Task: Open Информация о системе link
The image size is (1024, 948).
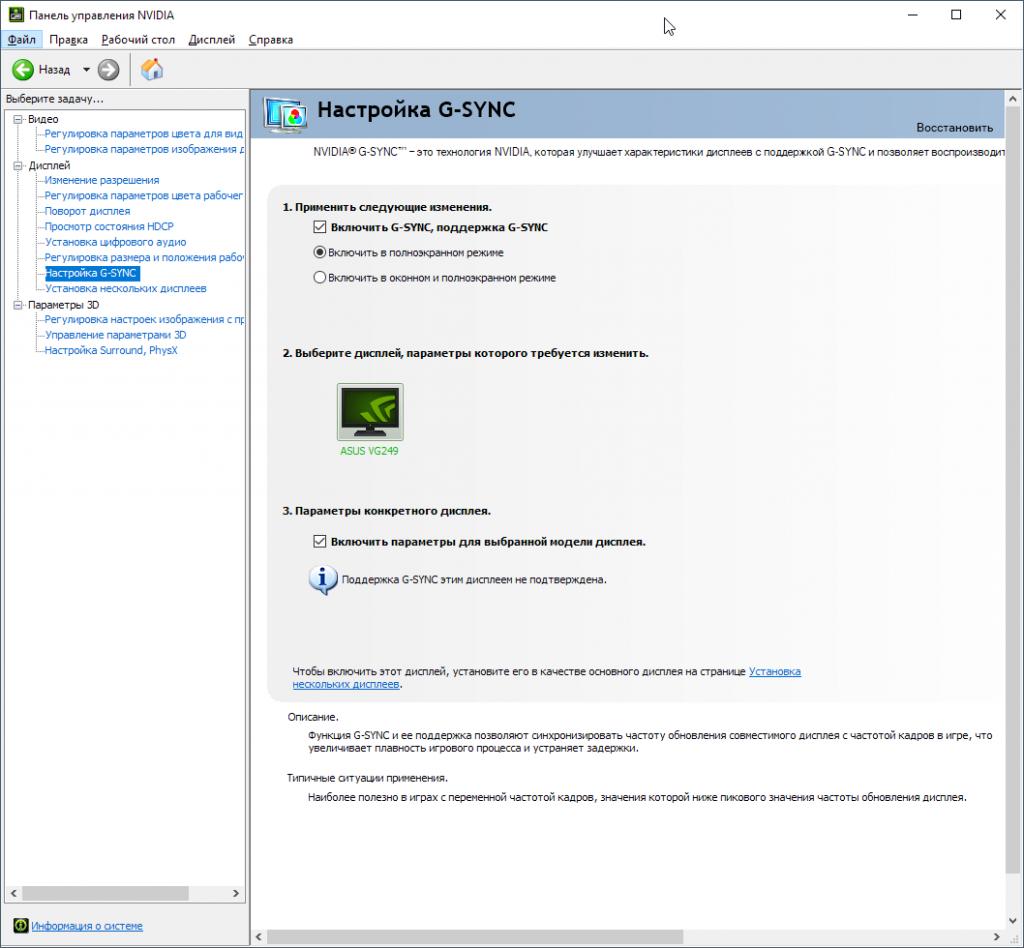Action: click(87, 926)
